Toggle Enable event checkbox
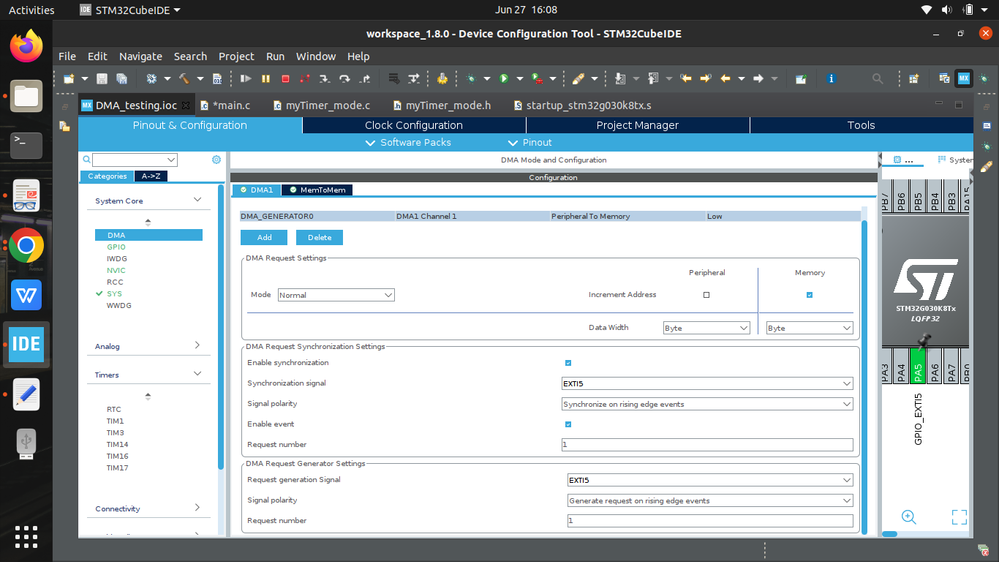This screenshot has height=562, width=999. point(568,424)
